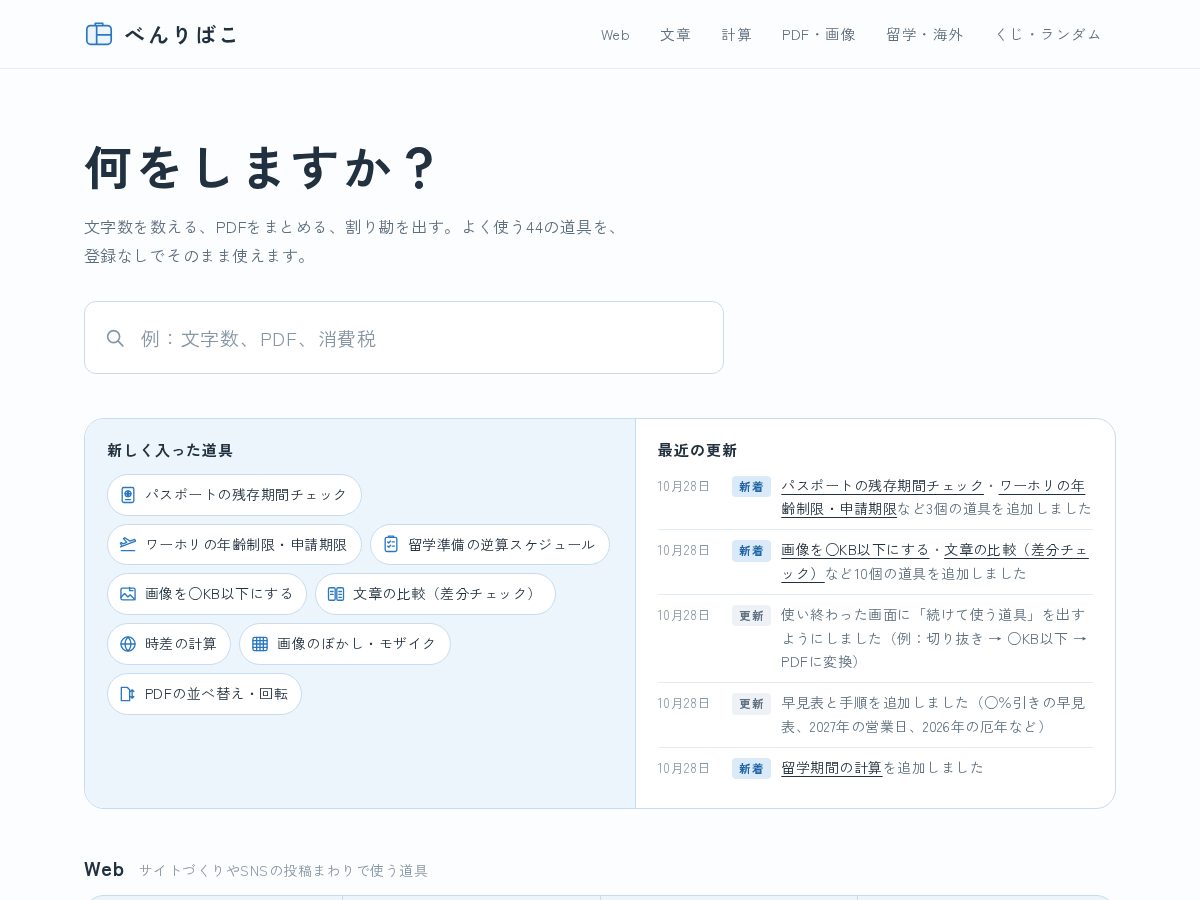Click the 新着 badge beside パスポート update
This screenshot has width=1200, height=900.
pyautogui.click(x=751, y=487)
